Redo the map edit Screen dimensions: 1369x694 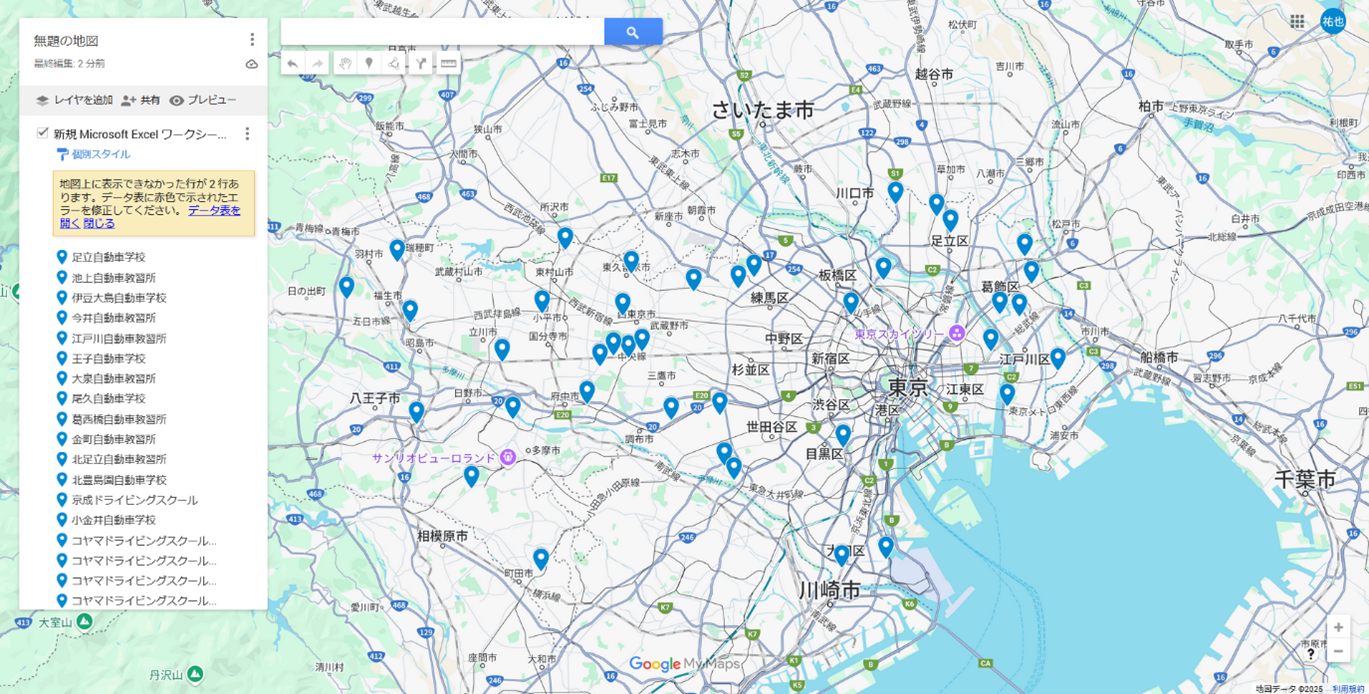(317, 64)
